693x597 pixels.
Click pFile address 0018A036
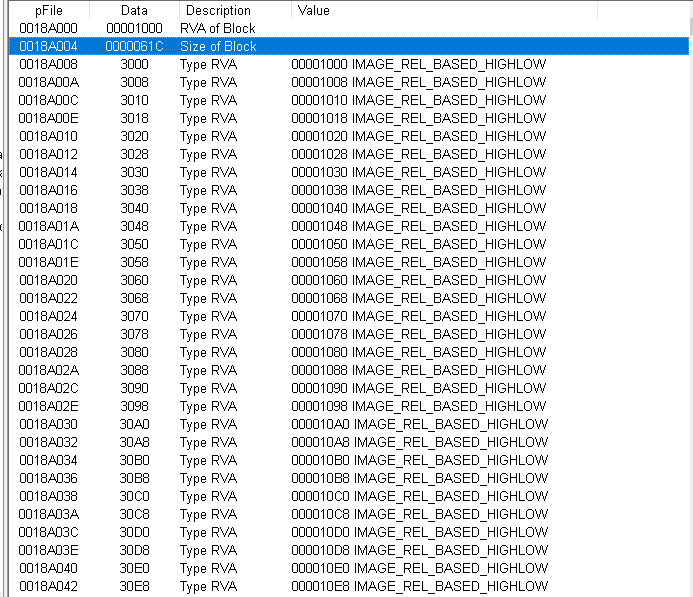click(49, 479)
